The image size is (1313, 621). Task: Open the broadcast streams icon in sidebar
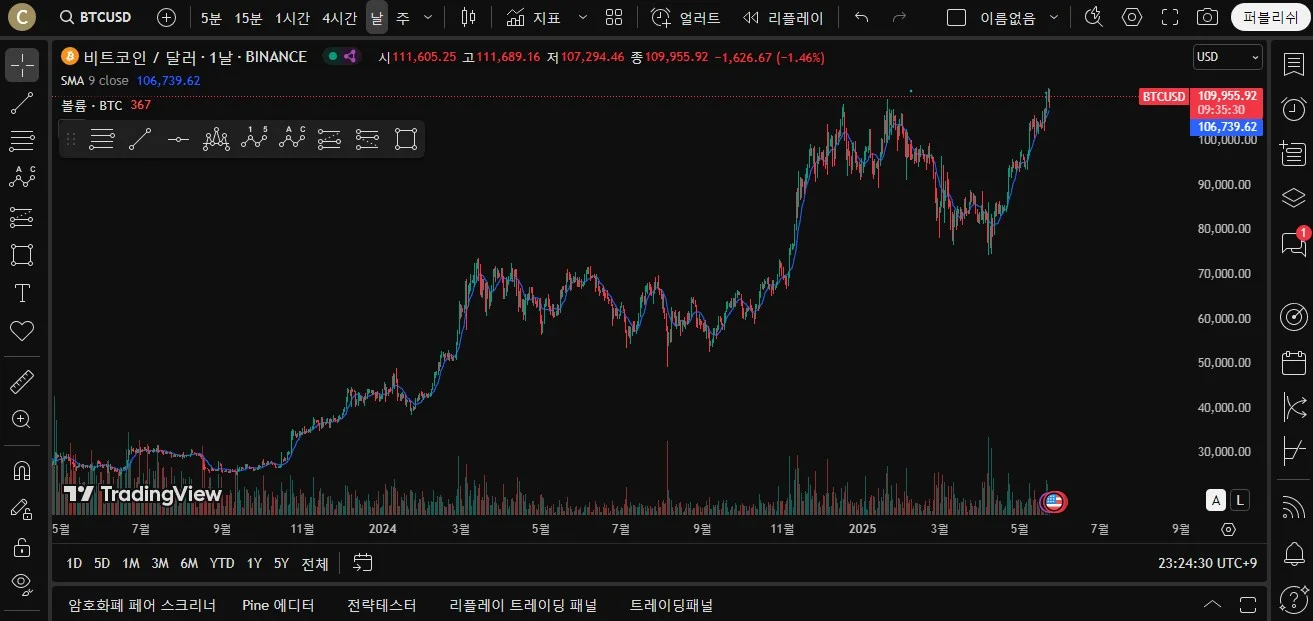(x=1293, y=507)
